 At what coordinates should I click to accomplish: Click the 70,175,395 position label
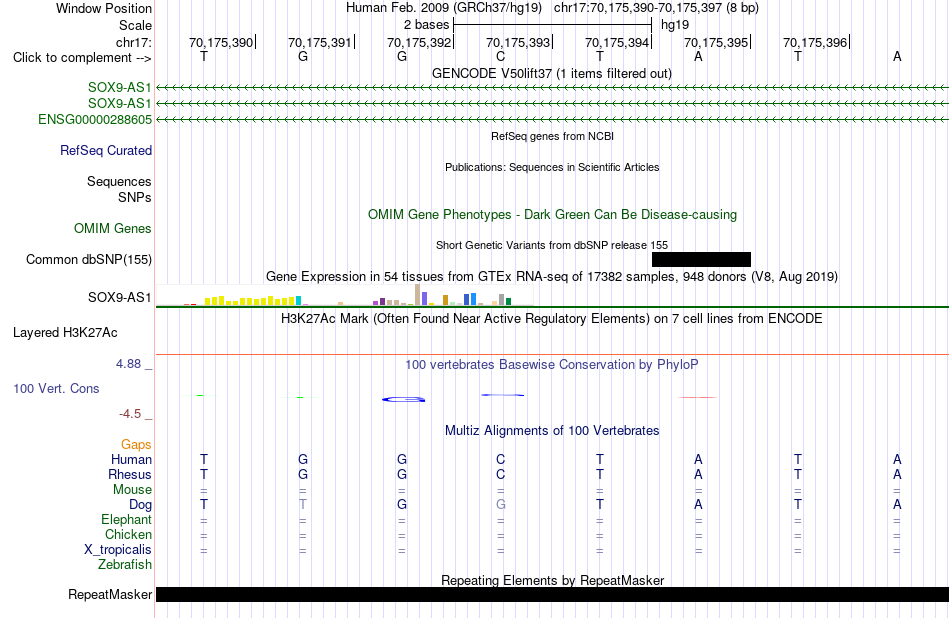point(716,42)
